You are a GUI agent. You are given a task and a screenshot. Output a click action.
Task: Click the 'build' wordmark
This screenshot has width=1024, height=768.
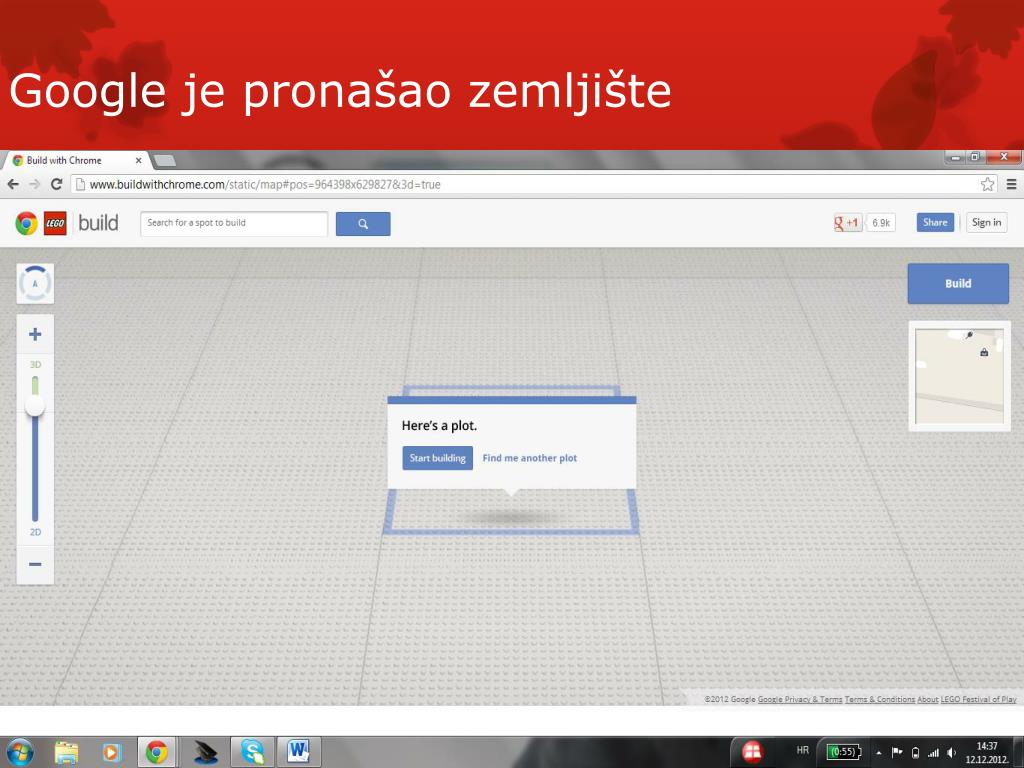tap(98, 223)
